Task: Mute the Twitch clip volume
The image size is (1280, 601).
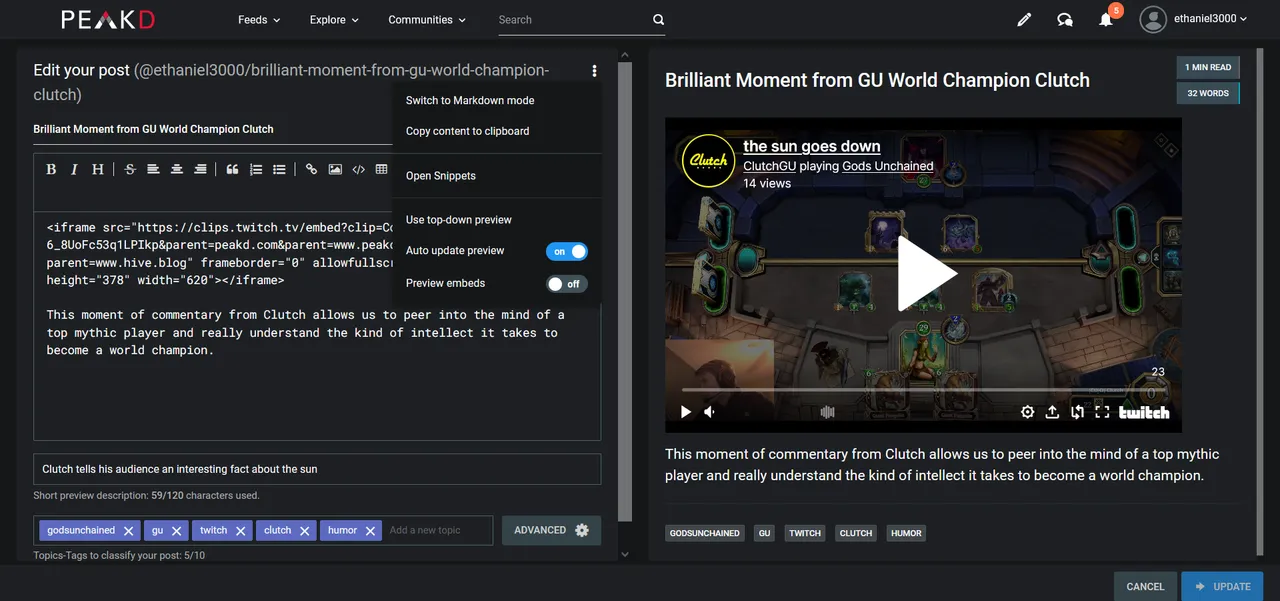Action: (709, 412)
